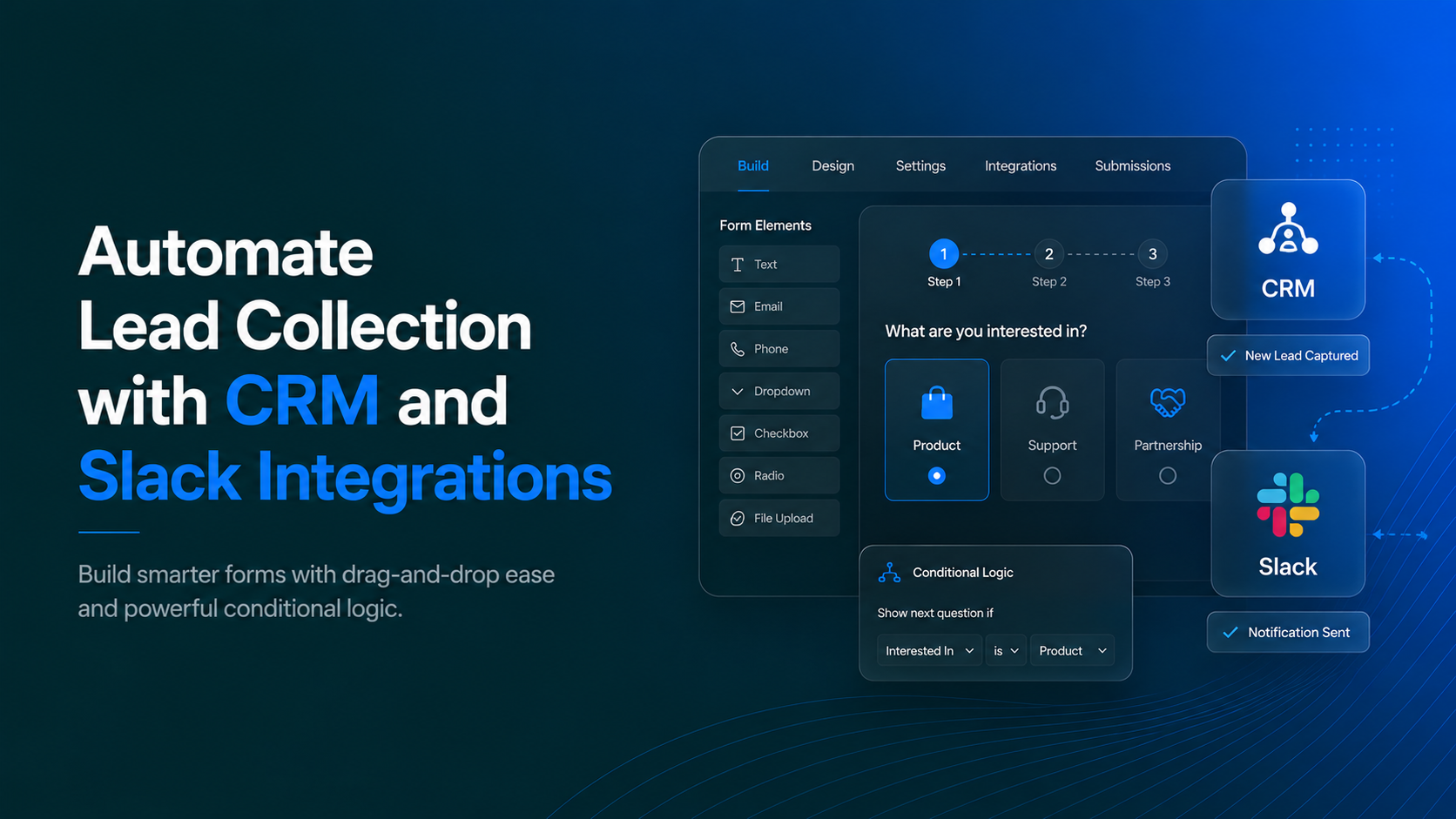Viewport: 1456px width, 819px height.
Task: Add the Phone form element
Action: click(779, 349)
